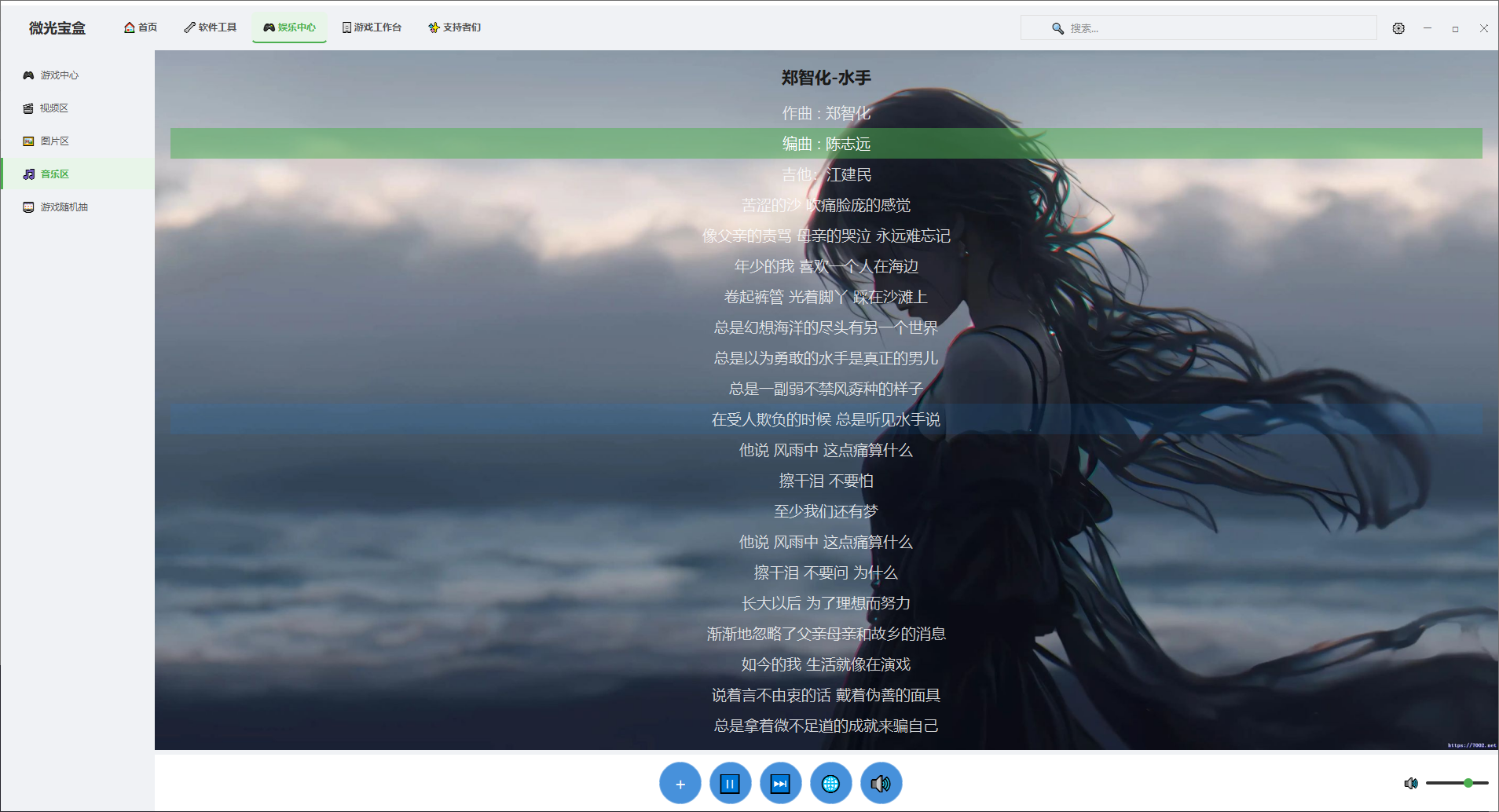
Task: Click lyric 总是一副弱不禁风孬种的样子
Action: click(826, 389)
